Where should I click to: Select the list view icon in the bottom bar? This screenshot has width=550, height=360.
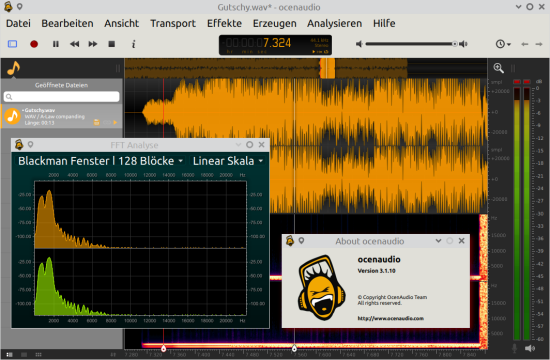coord(9,355)
